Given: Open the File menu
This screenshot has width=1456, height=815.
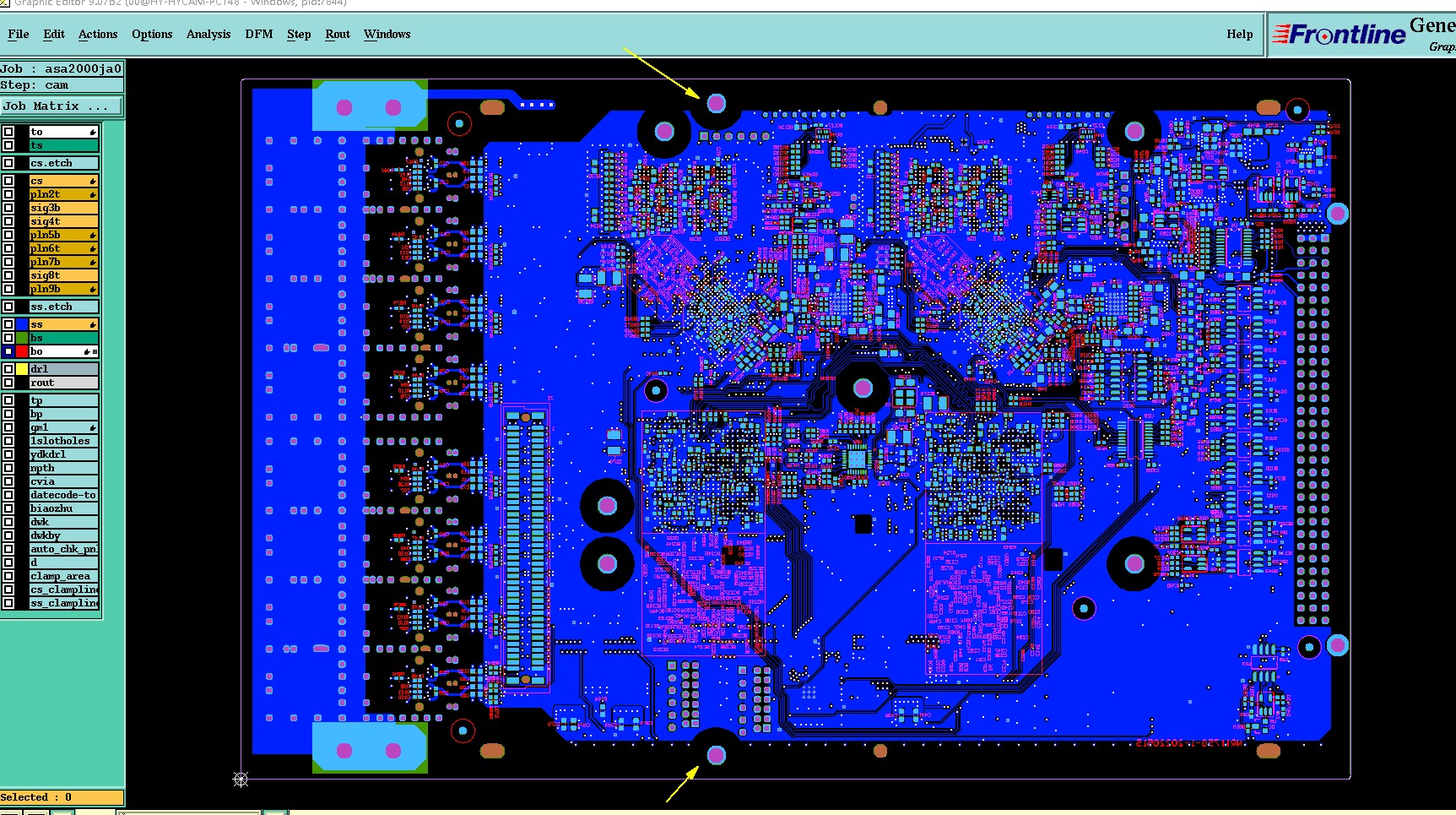Looking at the screenshot, I should [19, 35].
